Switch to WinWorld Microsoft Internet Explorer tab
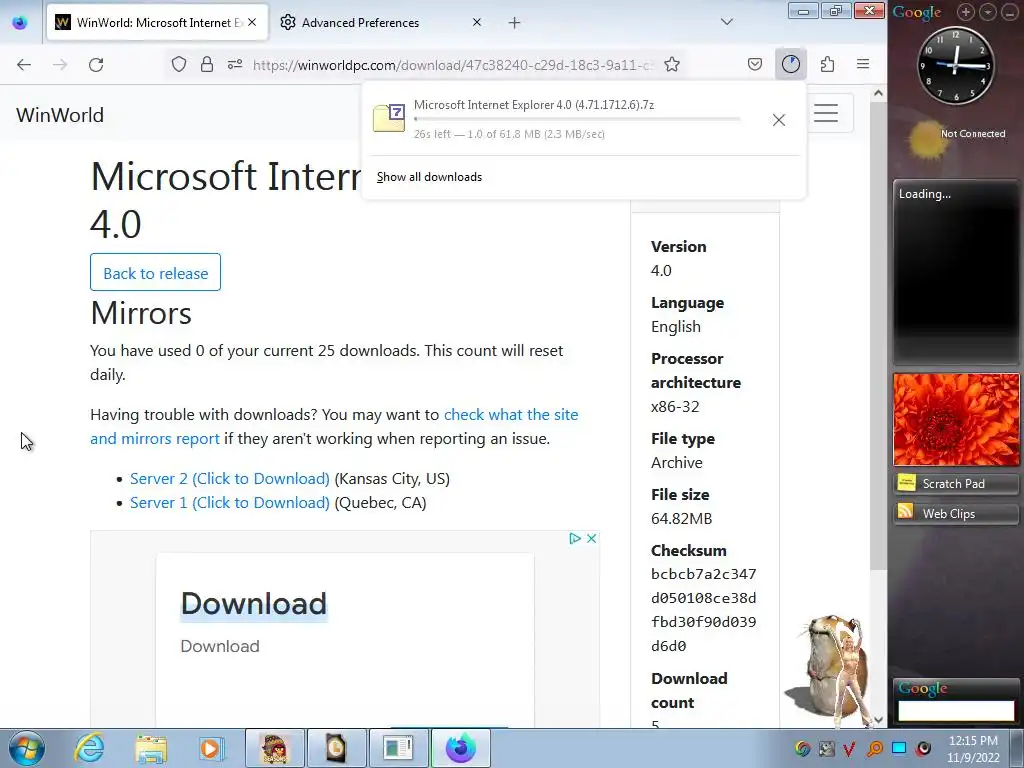Screen dimensions: 1024x768 pyautogui.click(x=157, y=22)
